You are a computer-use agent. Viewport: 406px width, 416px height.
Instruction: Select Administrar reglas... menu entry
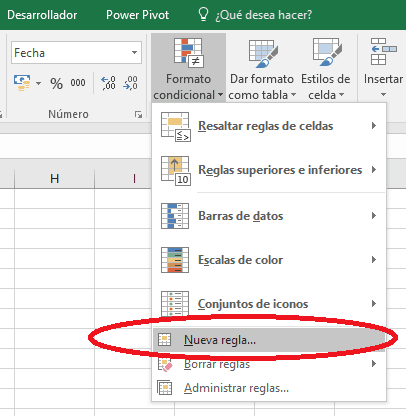(269, 388)
